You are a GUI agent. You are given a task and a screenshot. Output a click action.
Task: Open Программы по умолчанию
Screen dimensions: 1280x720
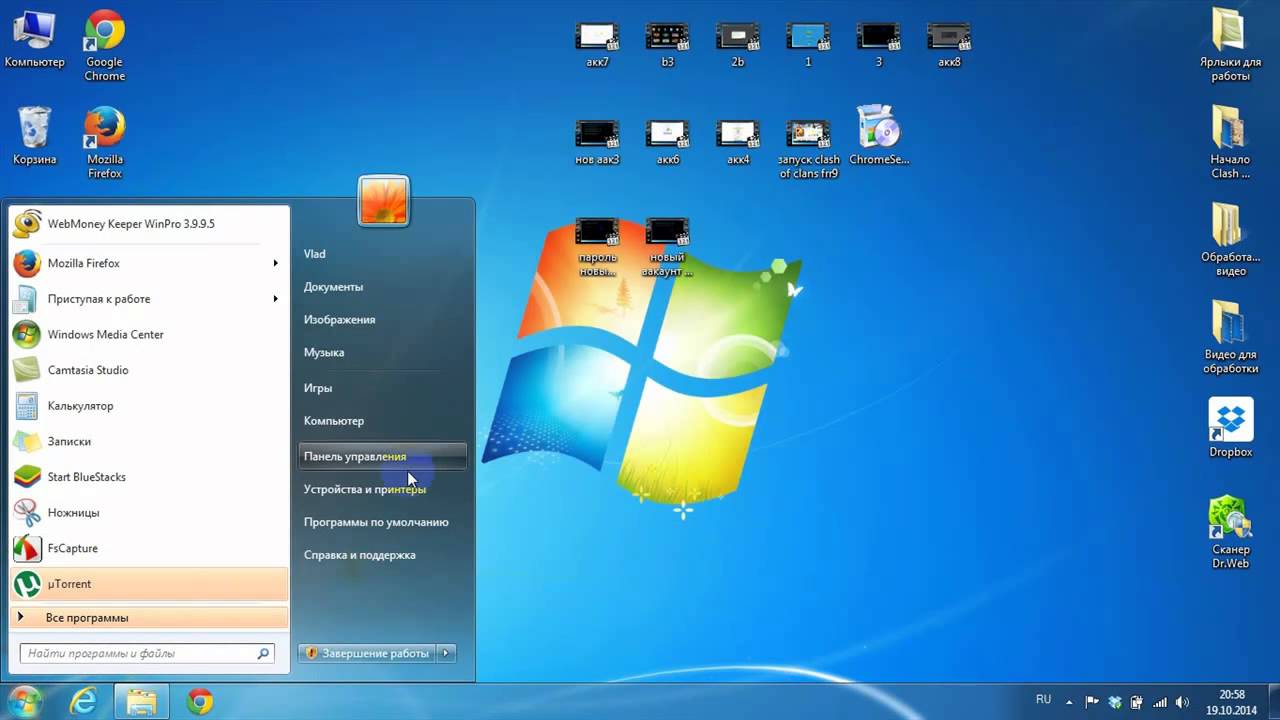383,522
